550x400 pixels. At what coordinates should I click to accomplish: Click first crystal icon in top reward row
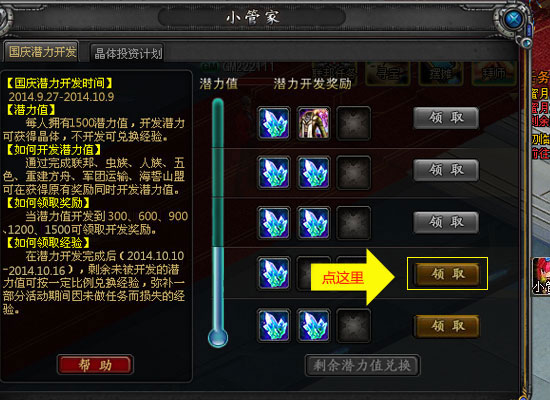click(274, 123)
